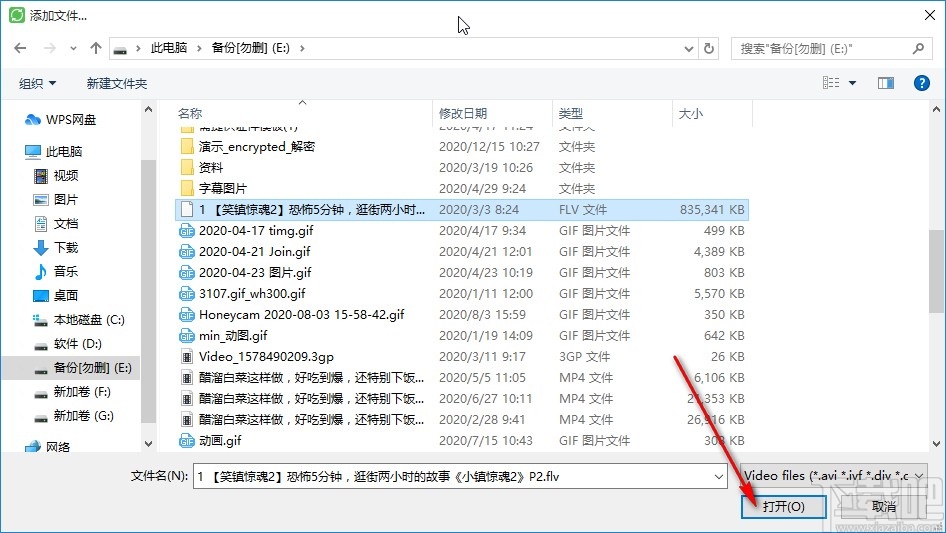Click the search magnifier icon
Viewport: 946px width, 533px height.
click(918, 48)
